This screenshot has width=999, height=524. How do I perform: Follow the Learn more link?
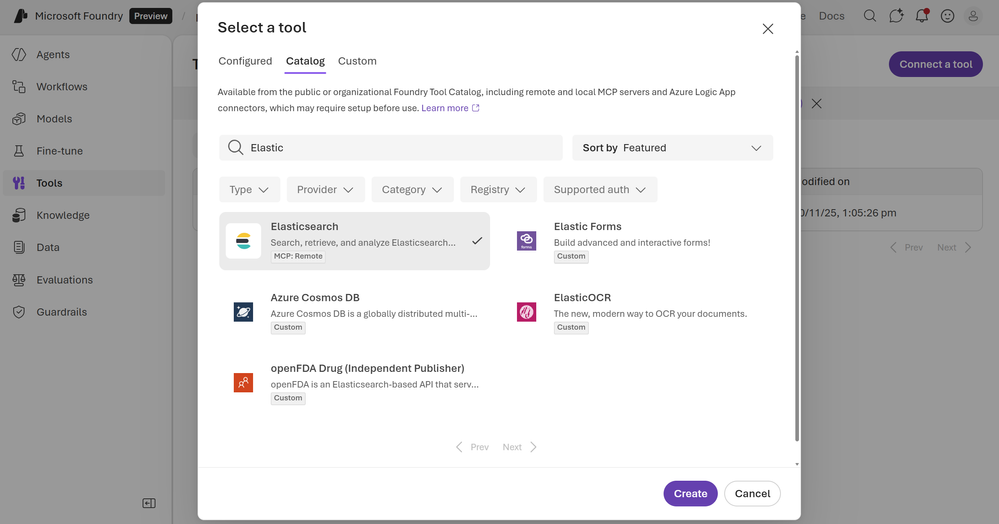(450, 108)
